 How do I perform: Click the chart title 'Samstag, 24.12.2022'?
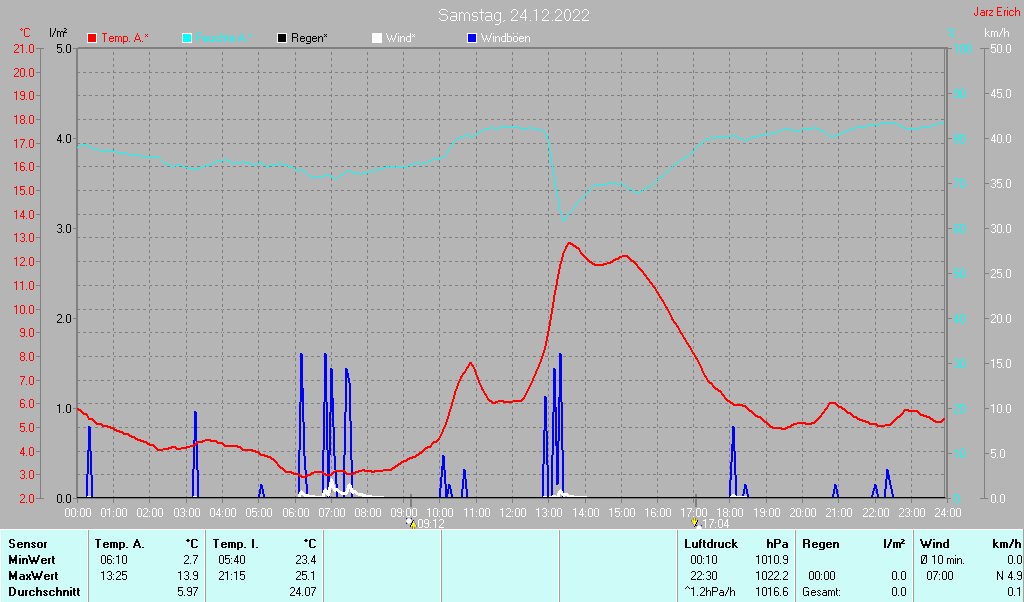(514, 15)
